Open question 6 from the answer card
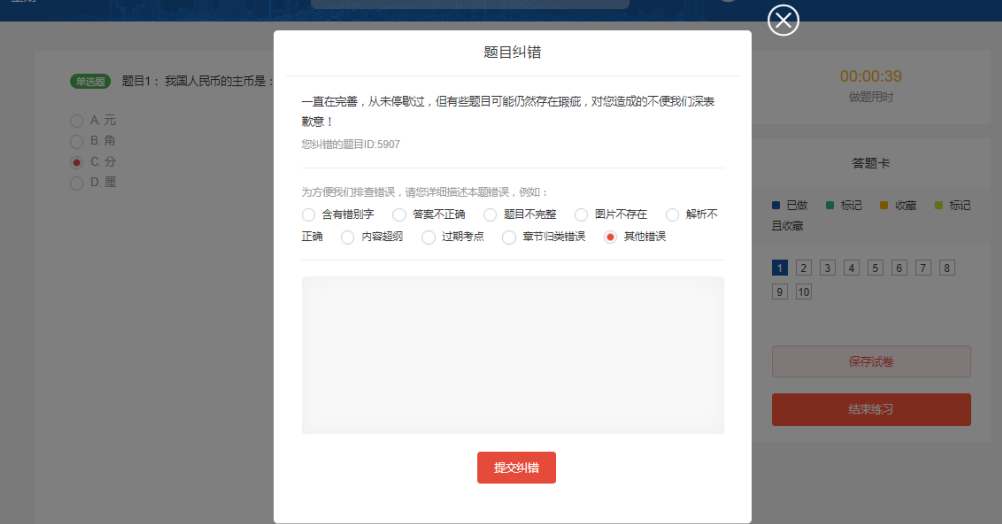The image size is (1002, 524). click(899, 268)
